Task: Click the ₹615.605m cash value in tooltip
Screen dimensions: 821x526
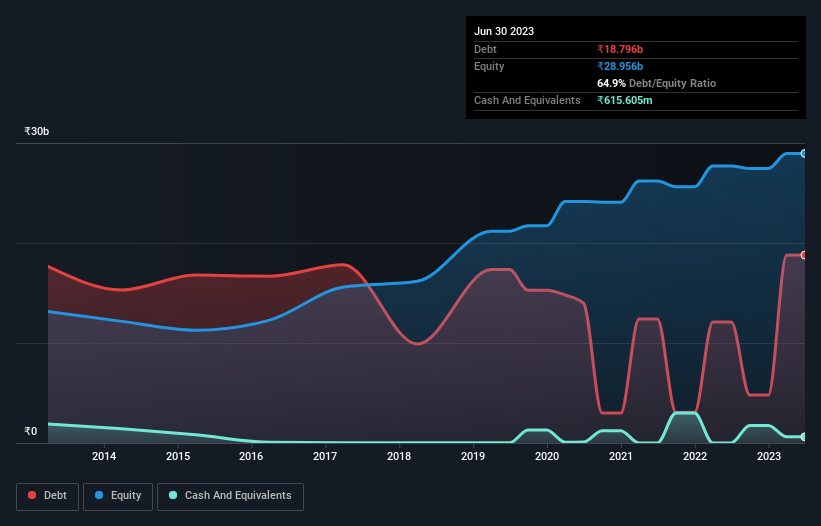Action: click(x=625, y=100)
